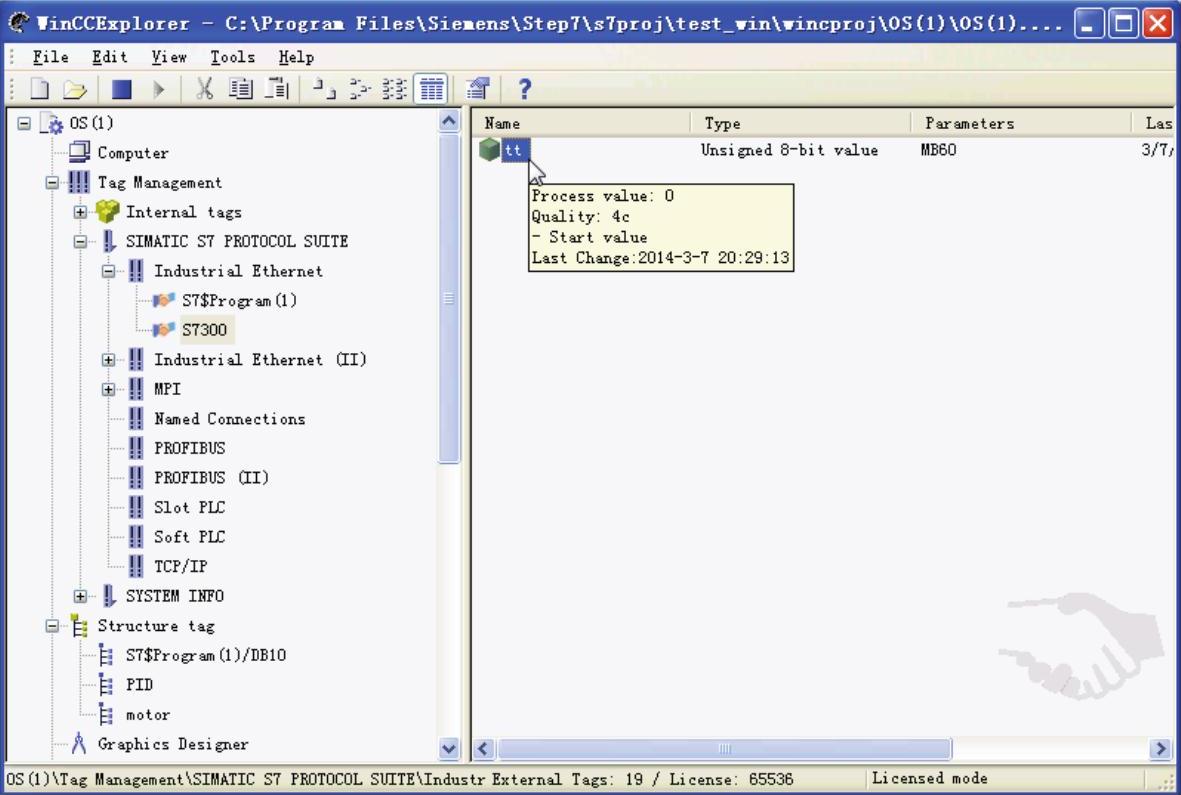The height and width of the screenshot is (795, 1181).
Task: Click the Deactivate runtime stop icon
Action: pos(121,91)
